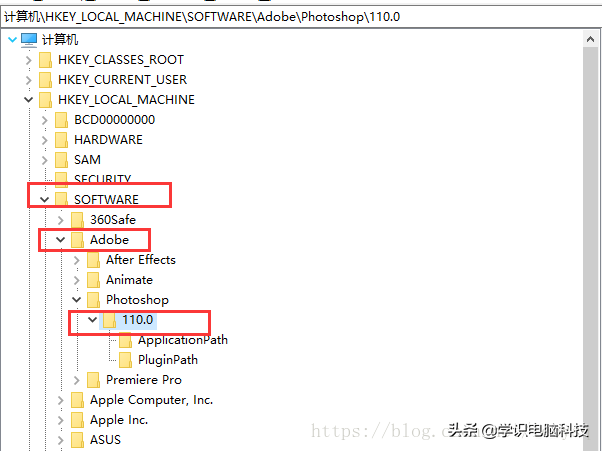Expand the Animate key
This screenshot has width=602, height=451.
pyautogui.click(x=77, y=280)
